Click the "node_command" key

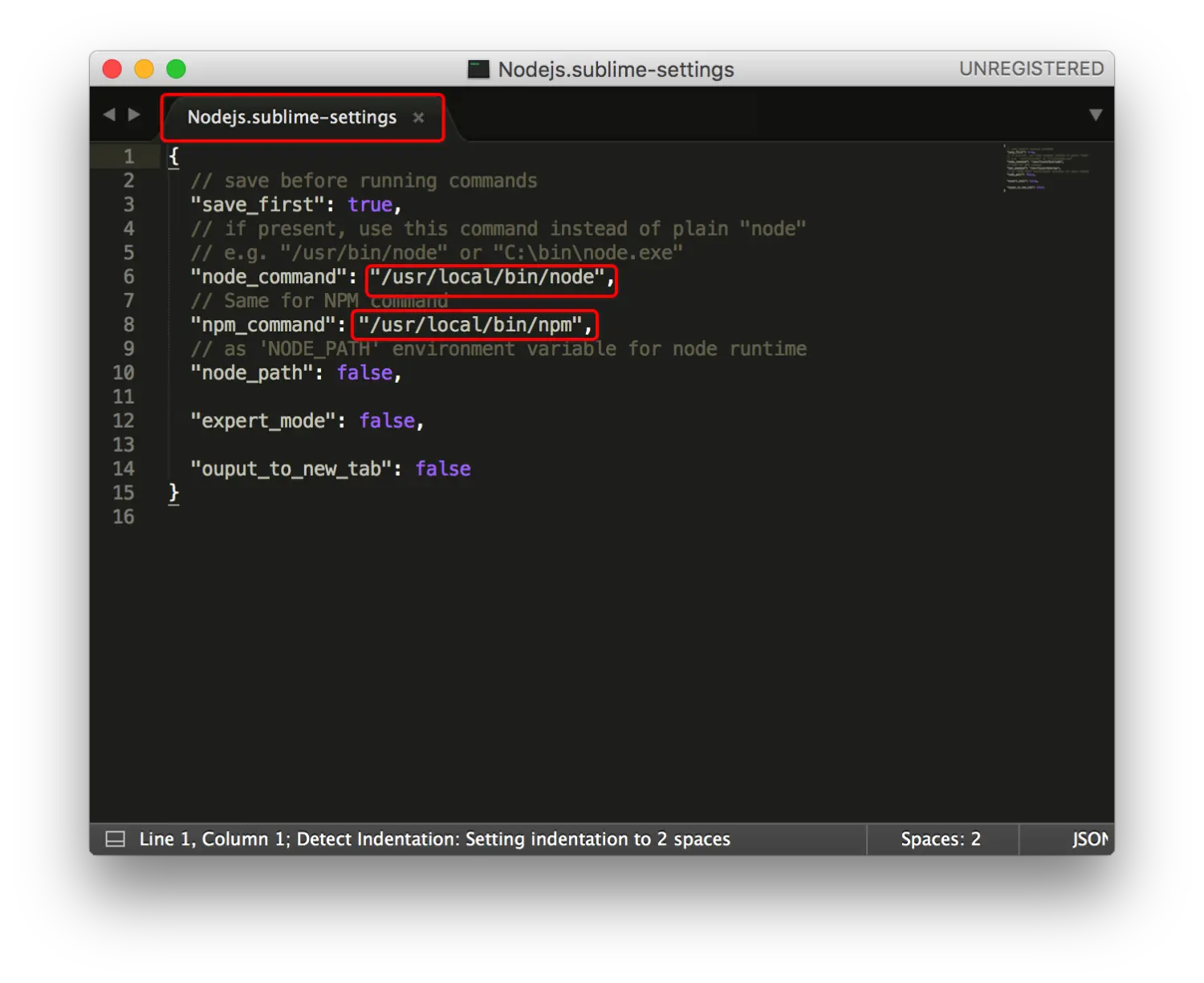pos(268,278)
